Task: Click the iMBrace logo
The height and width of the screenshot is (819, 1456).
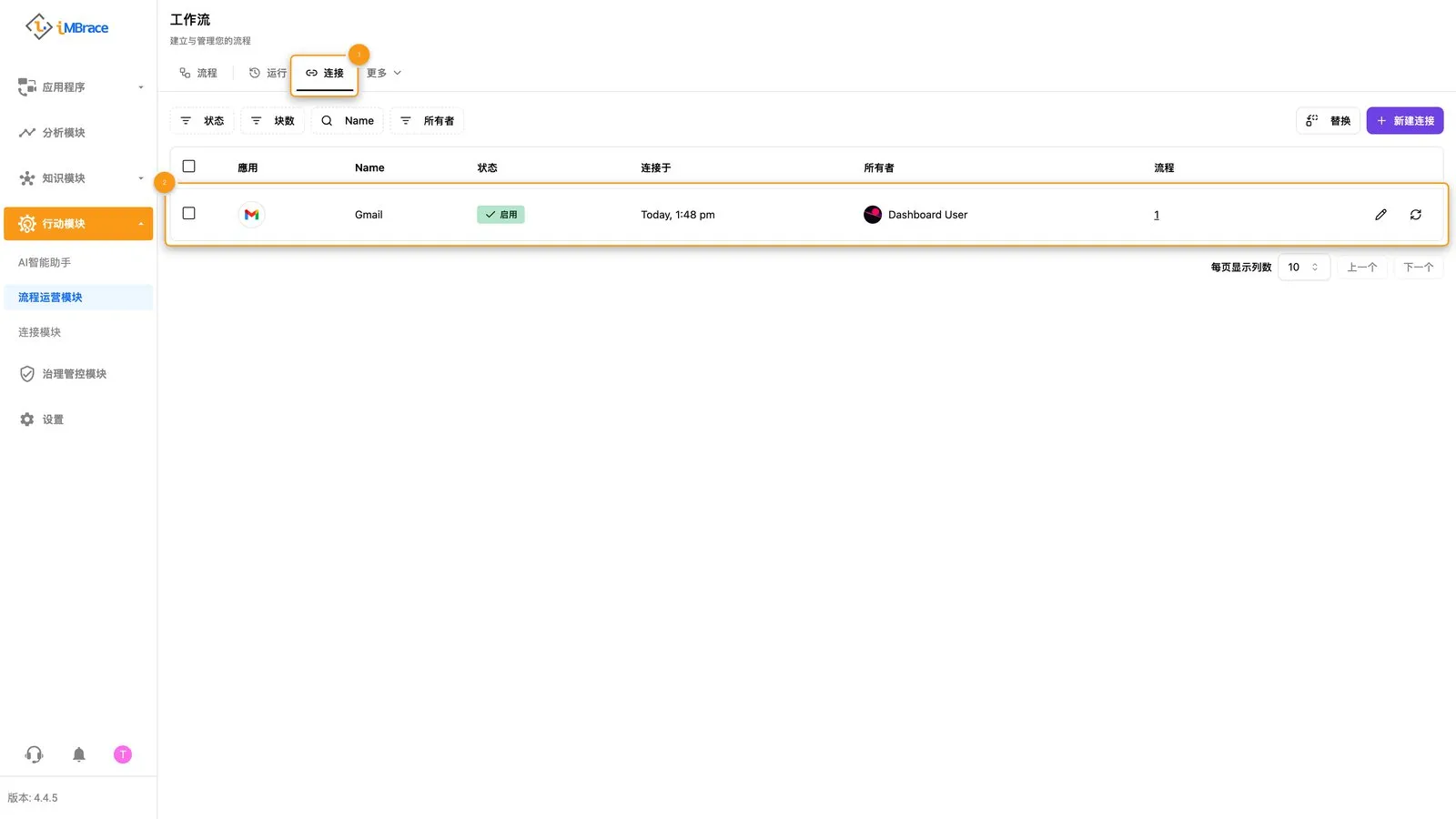Action: [x=66, y=27]
